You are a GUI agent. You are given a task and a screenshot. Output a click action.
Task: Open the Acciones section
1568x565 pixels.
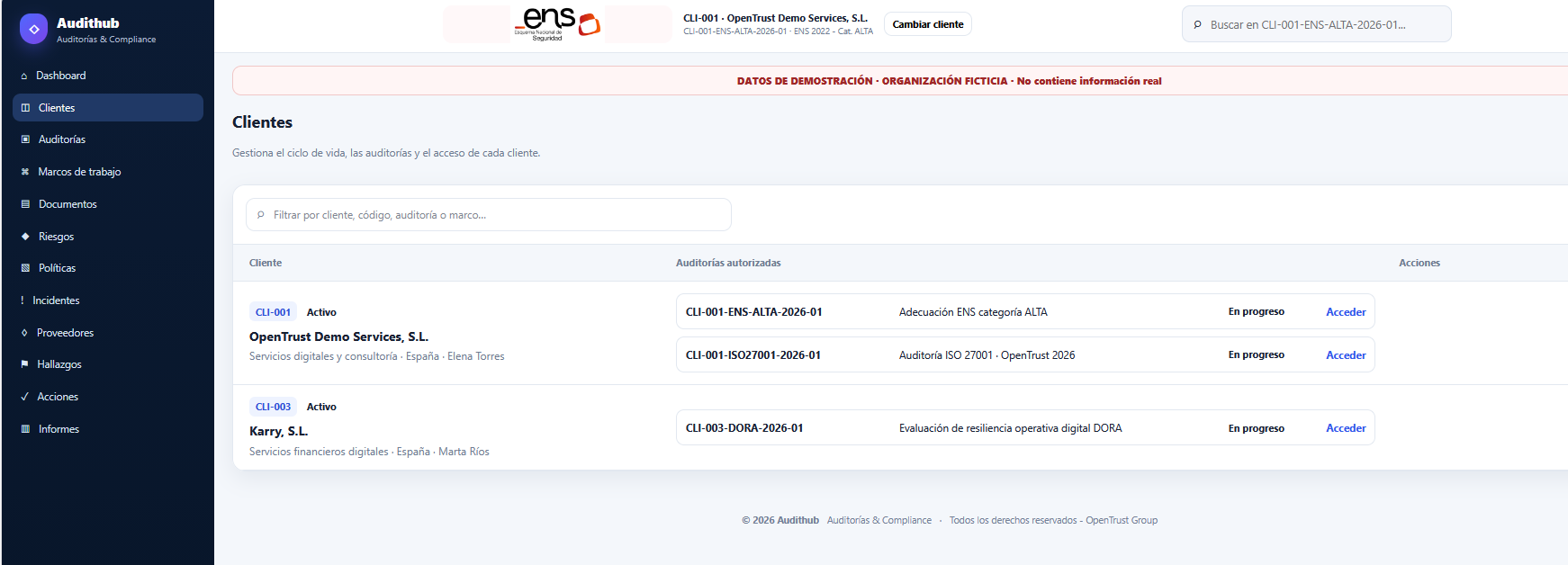coord(108,397)
